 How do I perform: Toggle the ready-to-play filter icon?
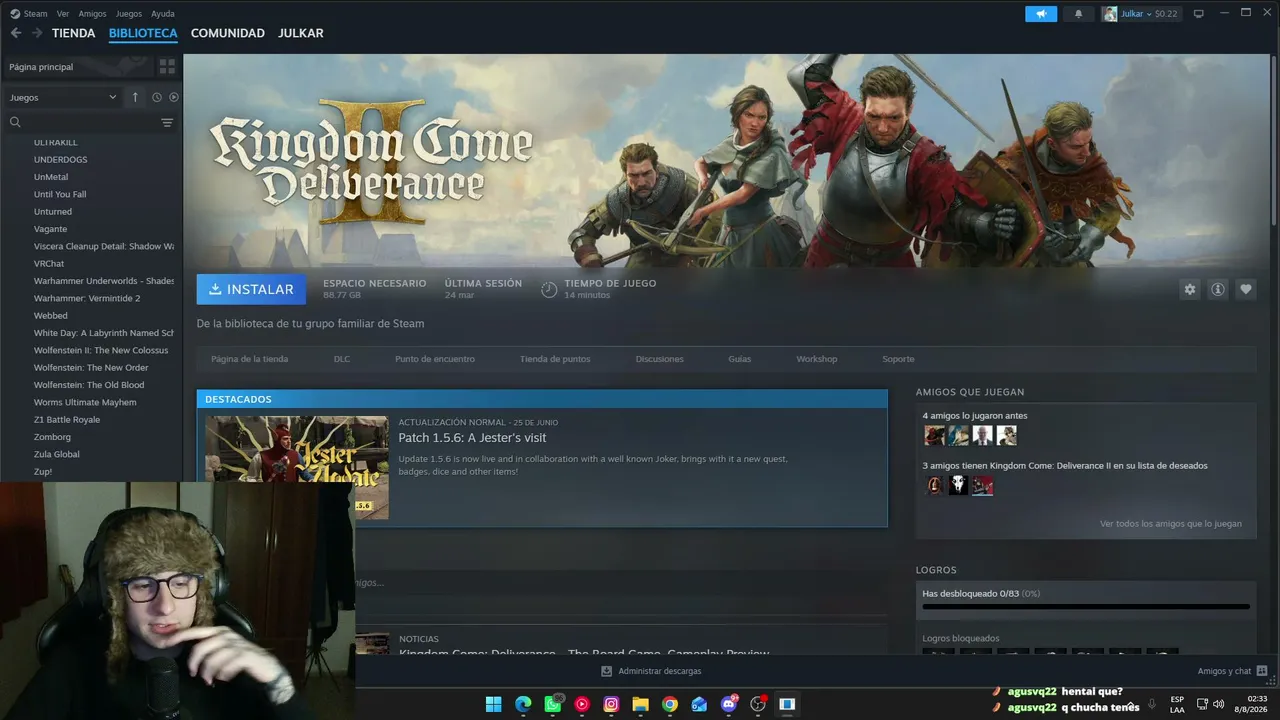[173, 97]
